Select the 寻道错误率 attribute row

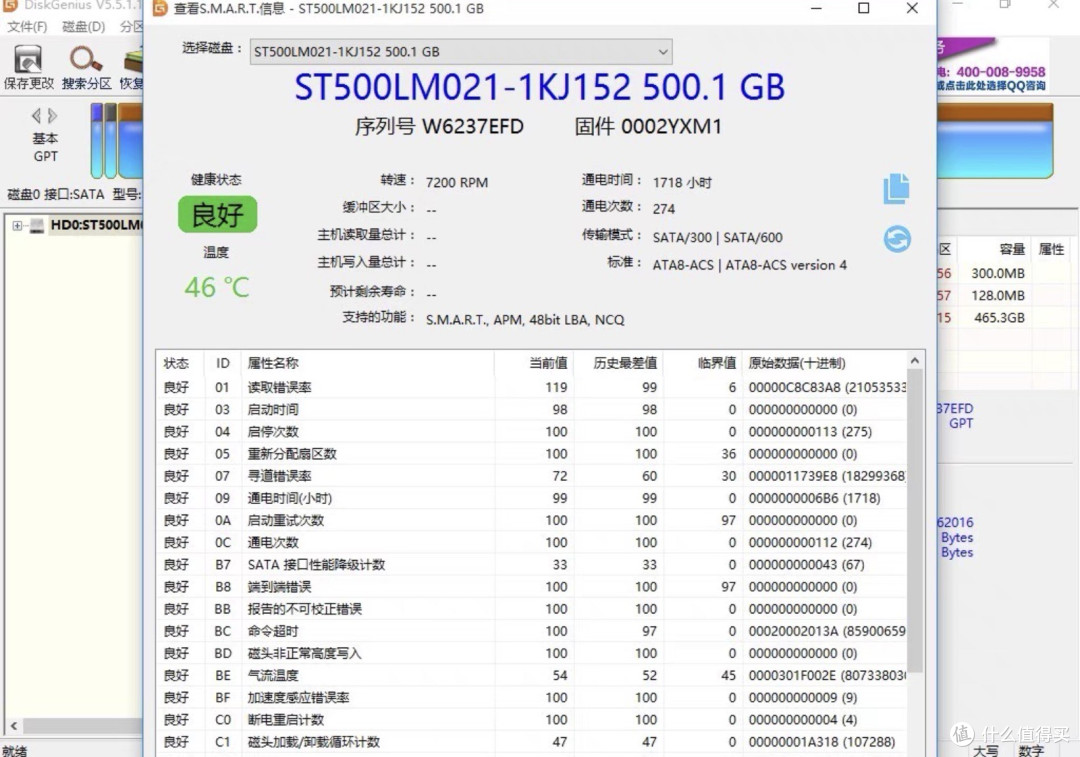[532, 475]
